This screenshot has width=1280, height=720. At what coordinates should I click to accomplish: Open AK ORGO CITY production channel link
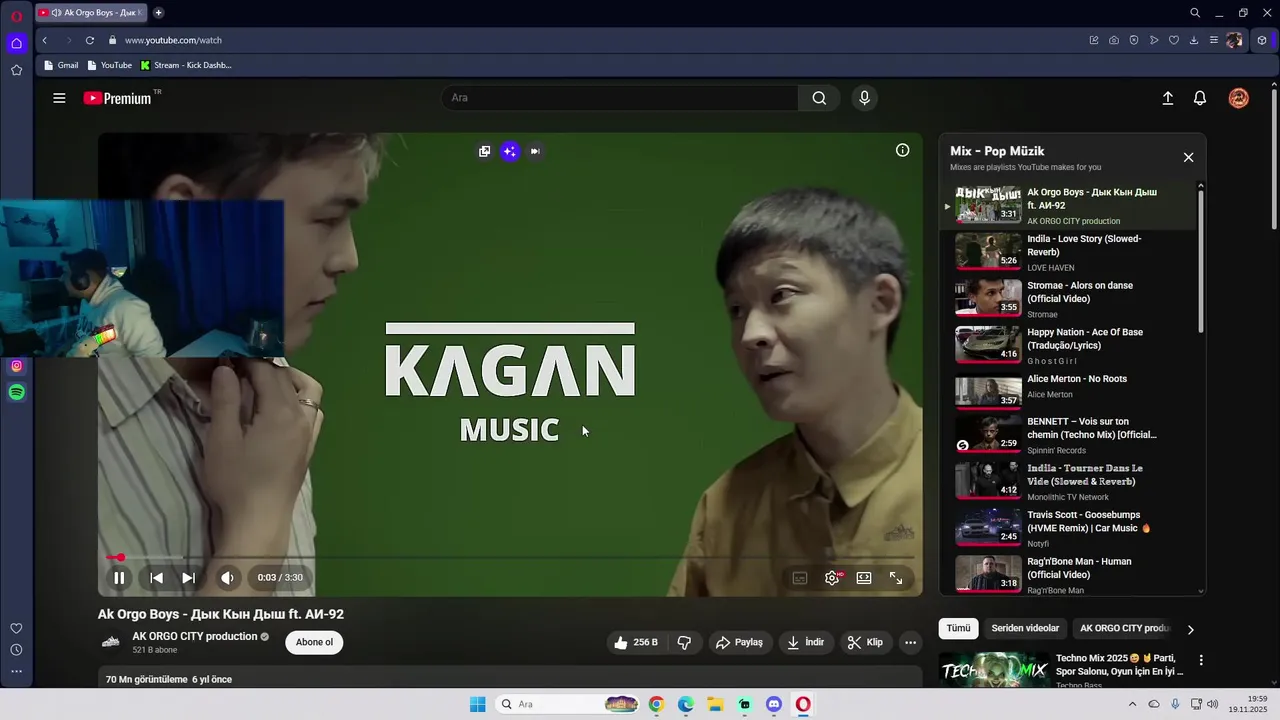tap(195, 636)
